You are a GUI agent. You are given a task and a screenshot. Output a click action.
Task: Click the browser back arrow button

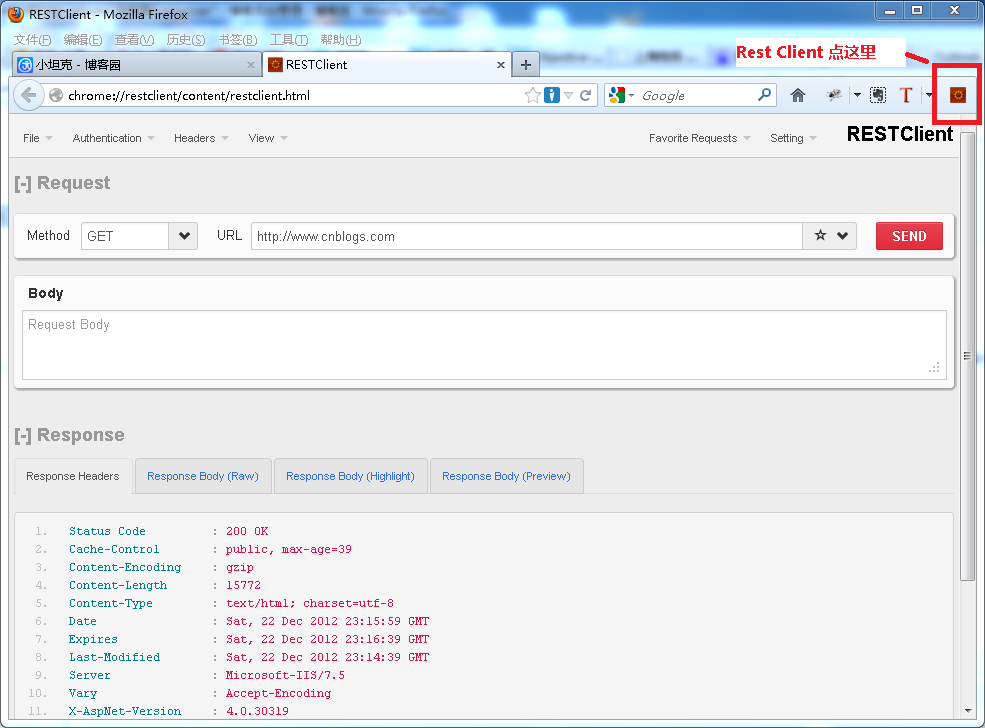28,95
